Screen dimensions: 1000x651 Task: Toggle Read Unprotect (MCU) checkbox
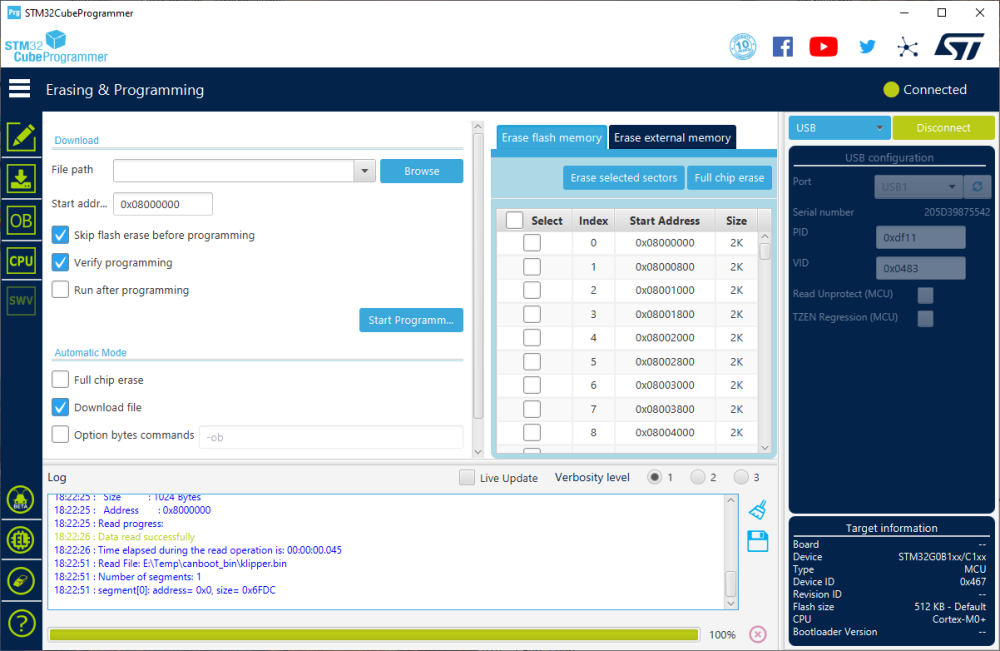click(x=925, y=295)
